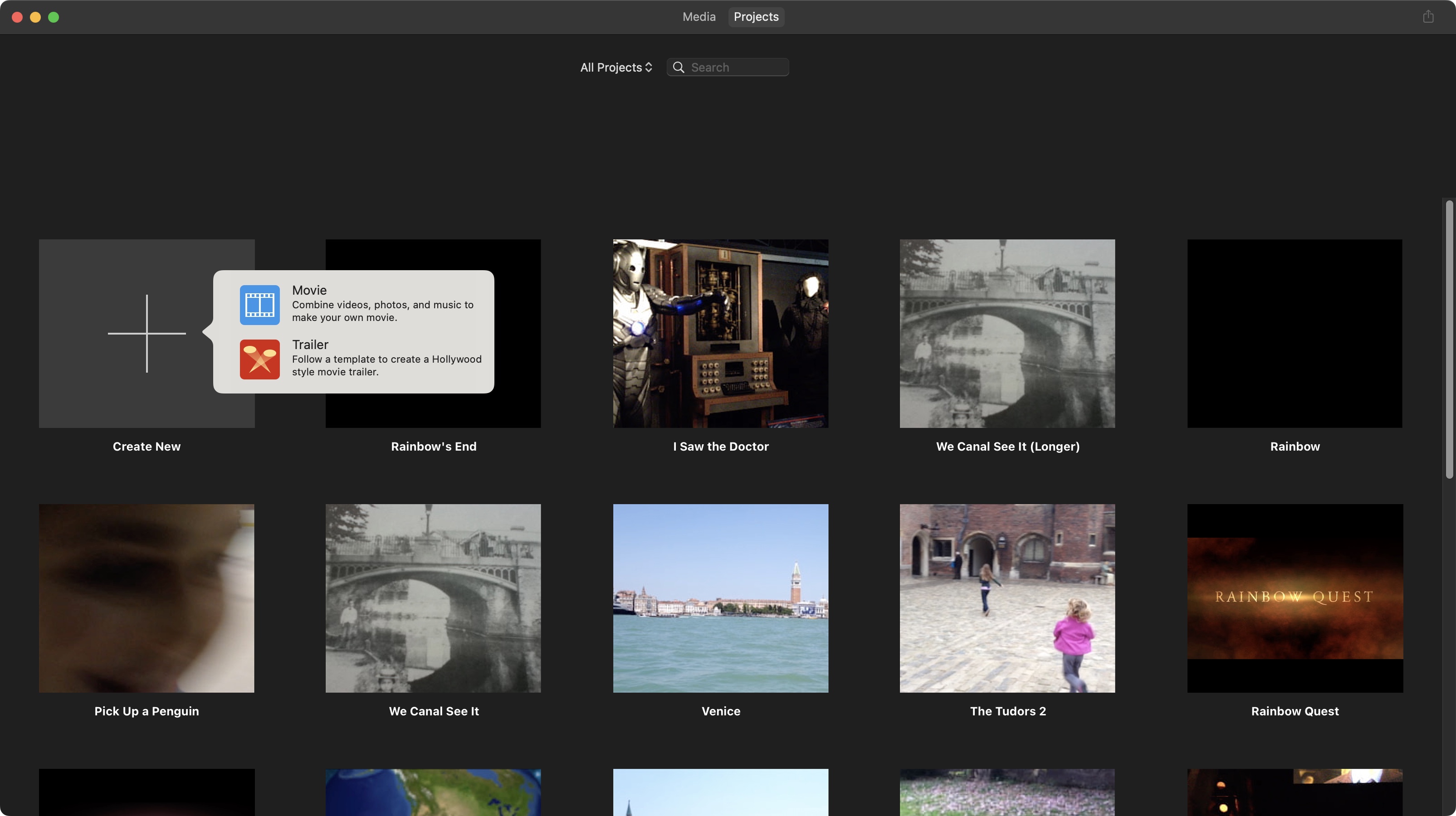Open the dark lantern-lit thumbnail in bottom row
The width and height of the screenshot is (1456, 816).
[1295, 792]
